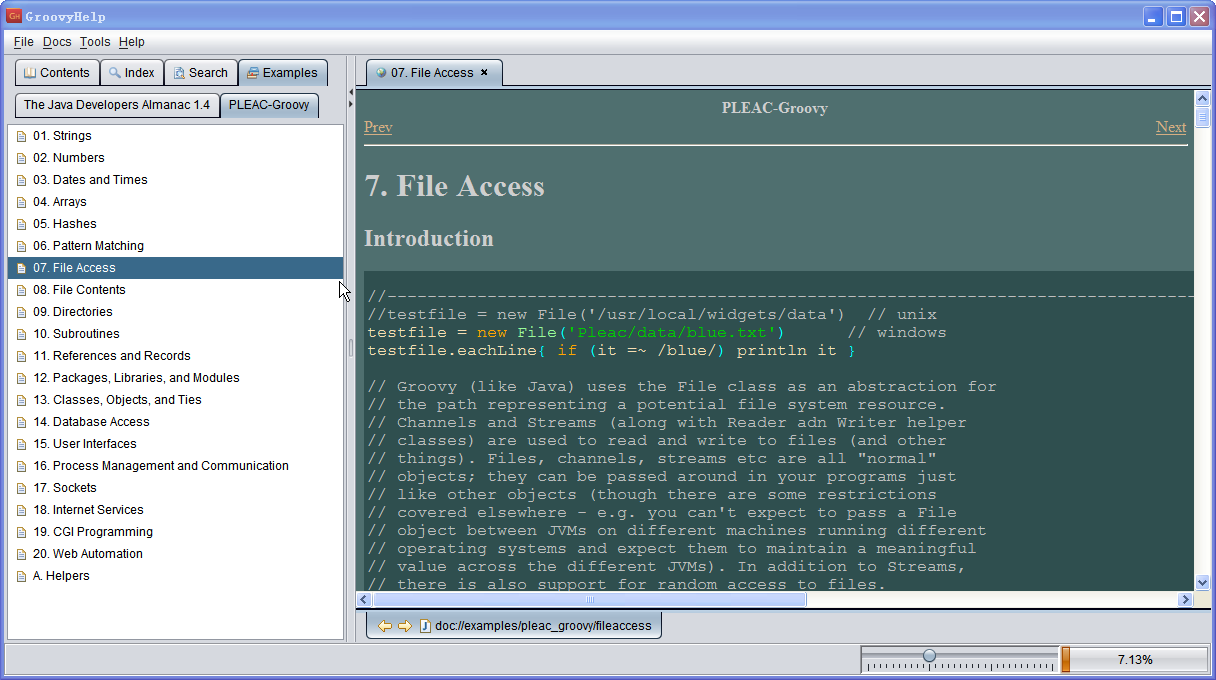Click the page icon of 14. Database Access
The width and height of the screenshot is (1216, 680).
pos(22,422)
